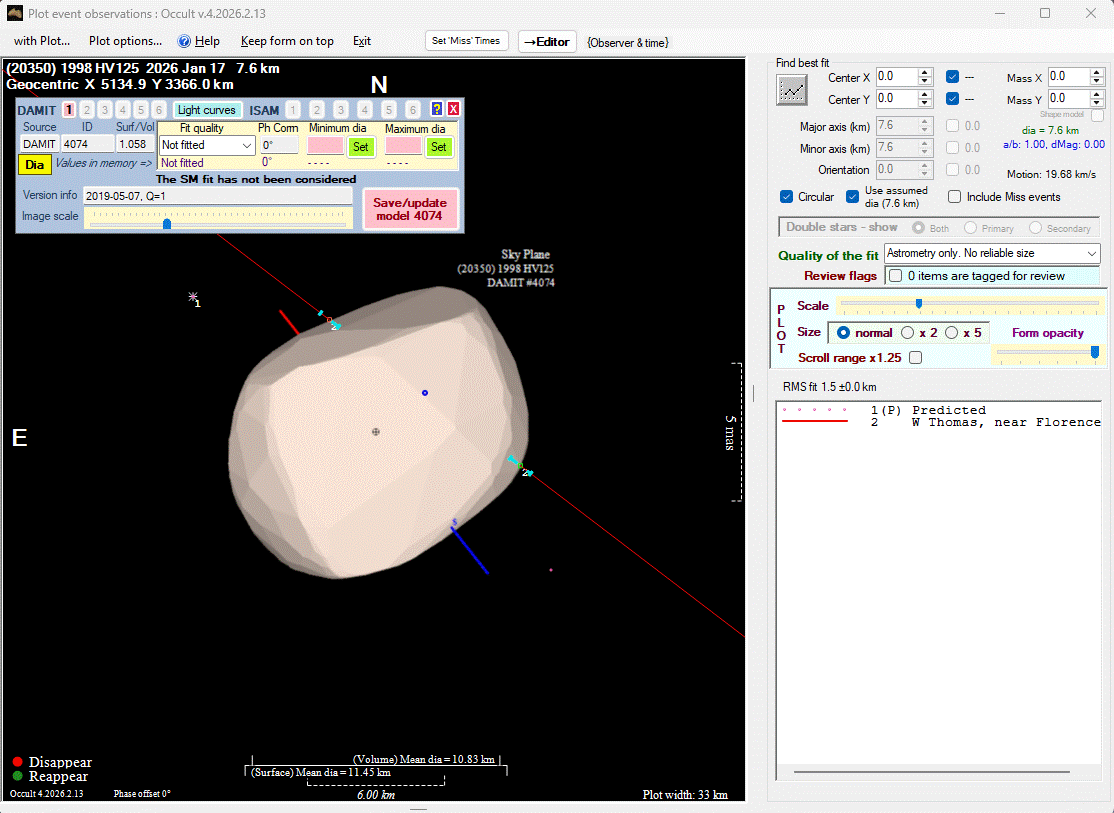The image size is (1114, 813).
Task: Click the blue question mark in DAMIT panel
Action: pos(437,110)
